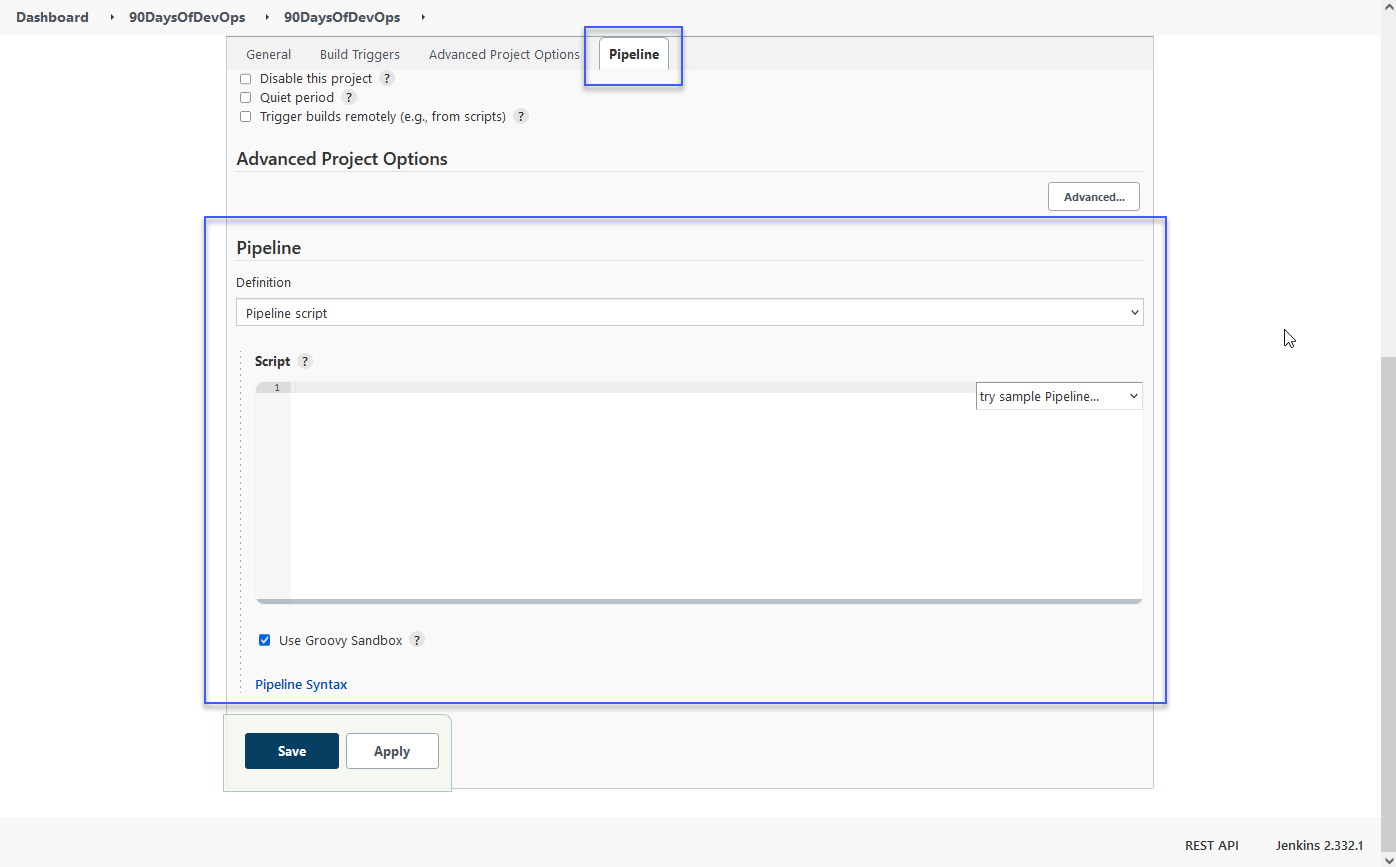Click breadcrumb arrow after first 90DaysOfDevOps
The width and height of the screenshot is (1396, 867).
point(267,17)
